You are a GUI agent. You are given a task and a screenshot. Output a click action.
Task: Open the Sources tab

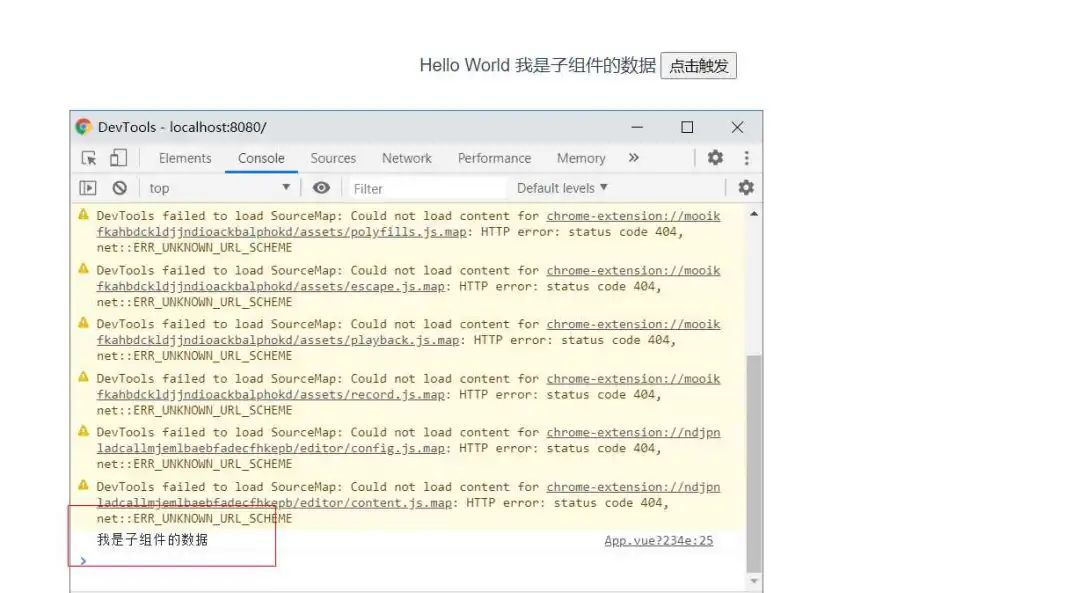(x=333, y=158)
